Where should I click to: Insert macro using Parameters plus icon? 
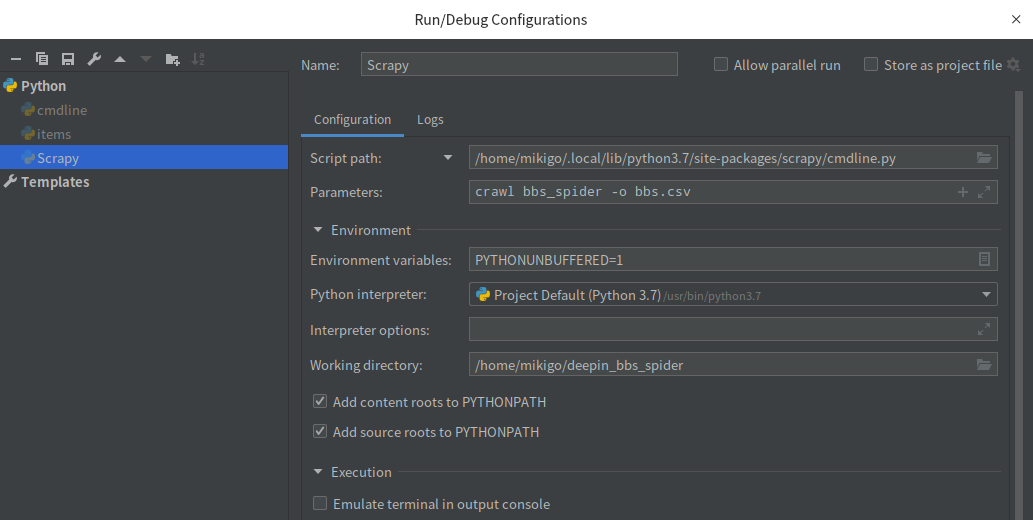[963, 192]
